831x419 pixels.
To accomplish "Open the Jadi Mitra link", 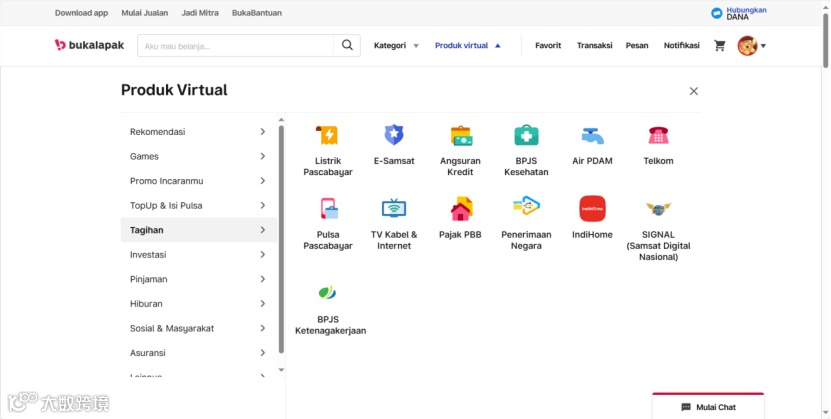I will point(200,13).
